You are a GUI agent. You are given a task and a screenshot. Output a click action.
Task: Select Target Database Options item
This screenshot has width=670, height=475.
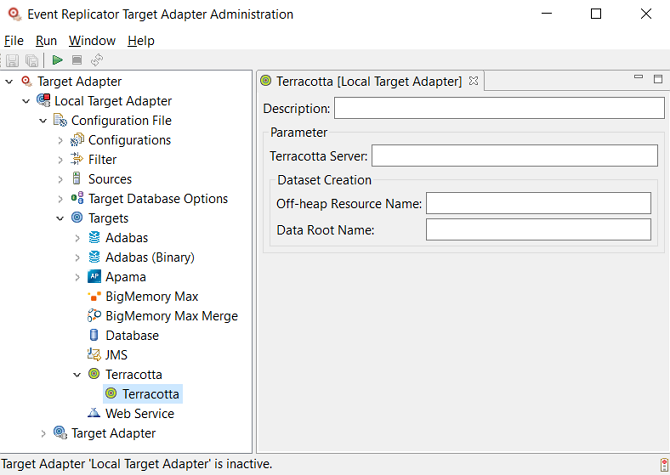[x=158, y=199]
